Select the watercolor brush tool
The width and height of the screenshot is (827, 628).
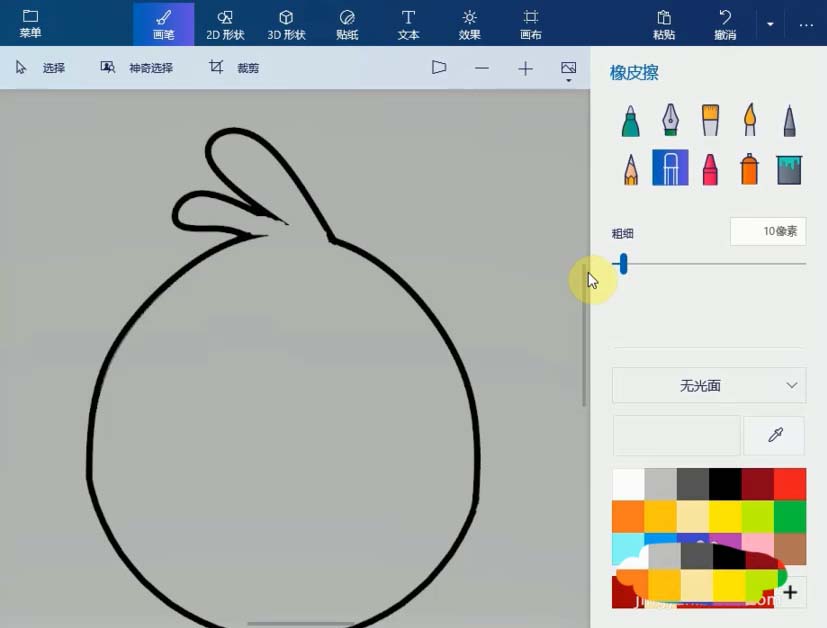click(x=750, y=119)
